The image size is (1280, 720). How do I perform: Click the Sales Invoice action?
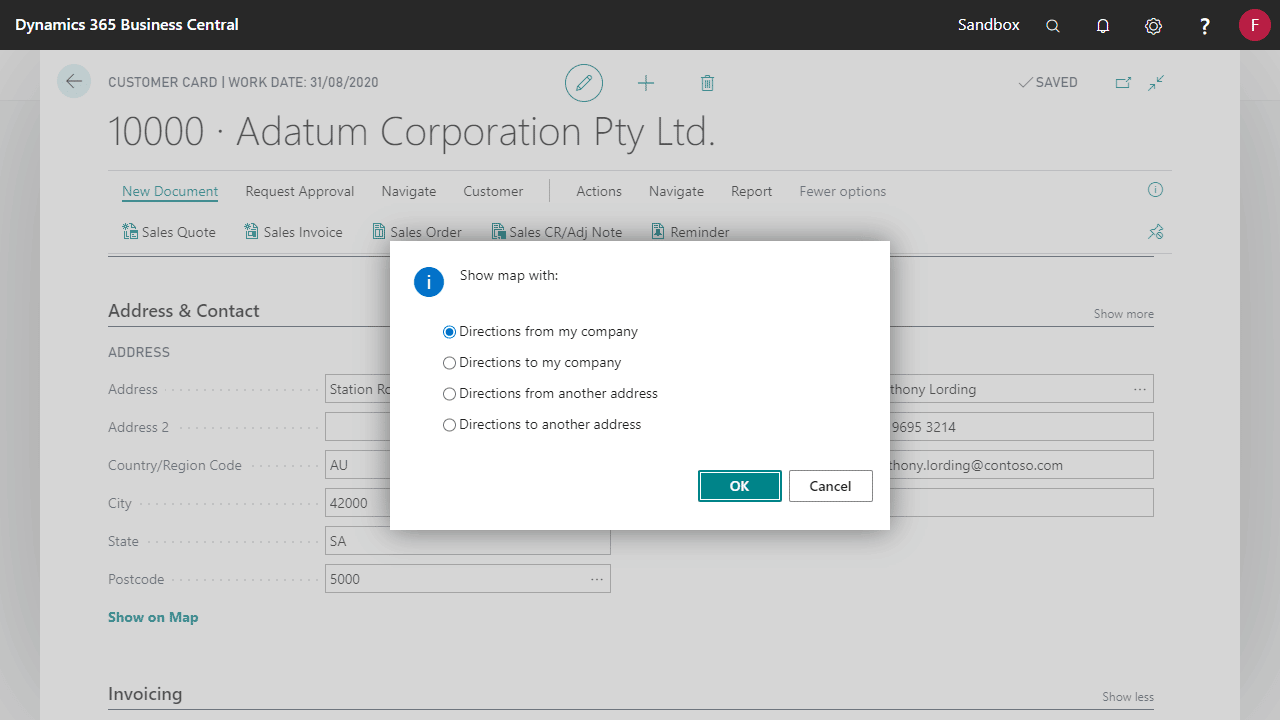coord(293,232)
